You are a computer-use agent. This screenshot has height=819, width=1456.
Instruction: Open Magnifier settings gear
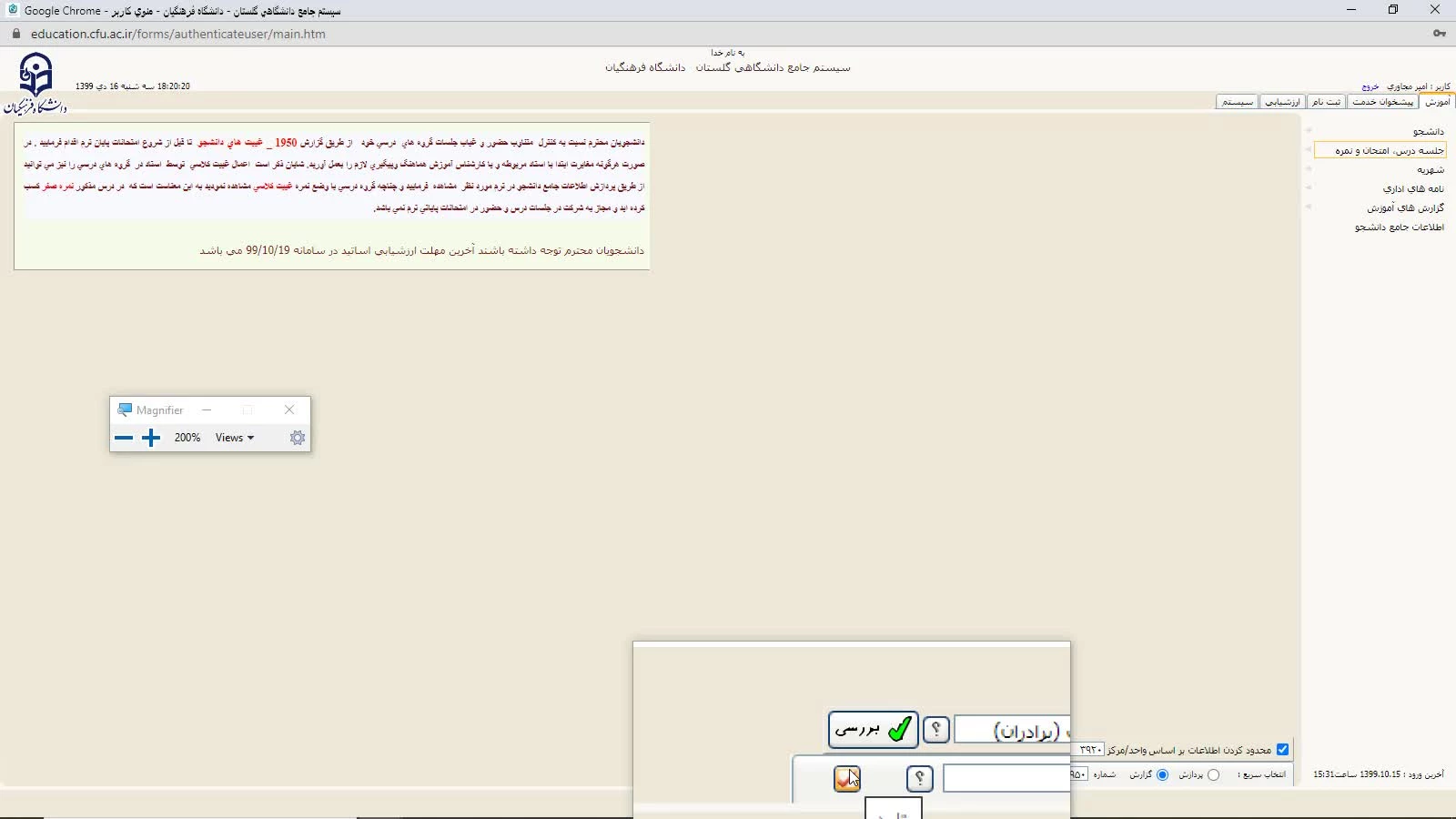297,438
